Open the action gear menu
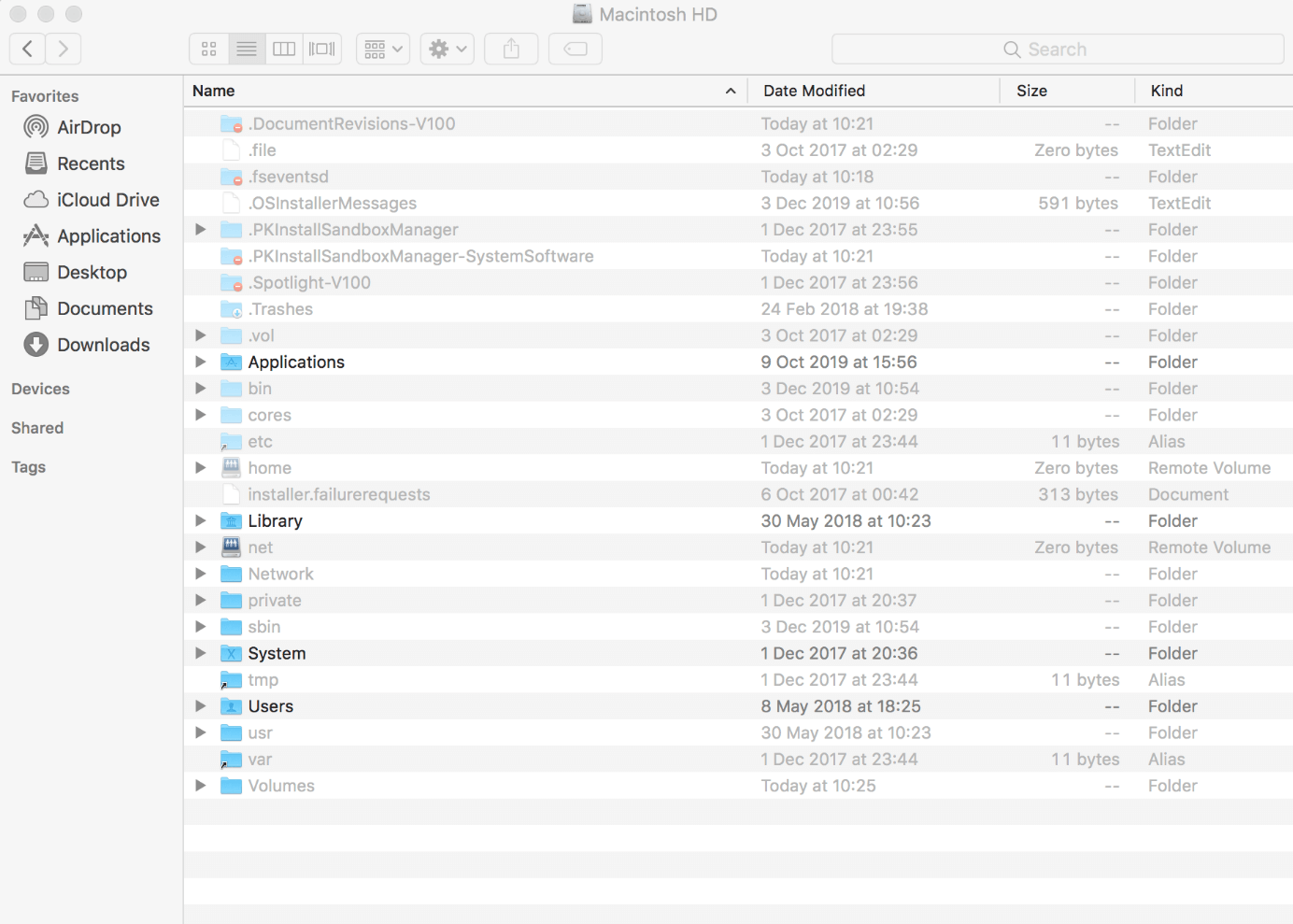The image size is (1293, 924). (447, 49)
